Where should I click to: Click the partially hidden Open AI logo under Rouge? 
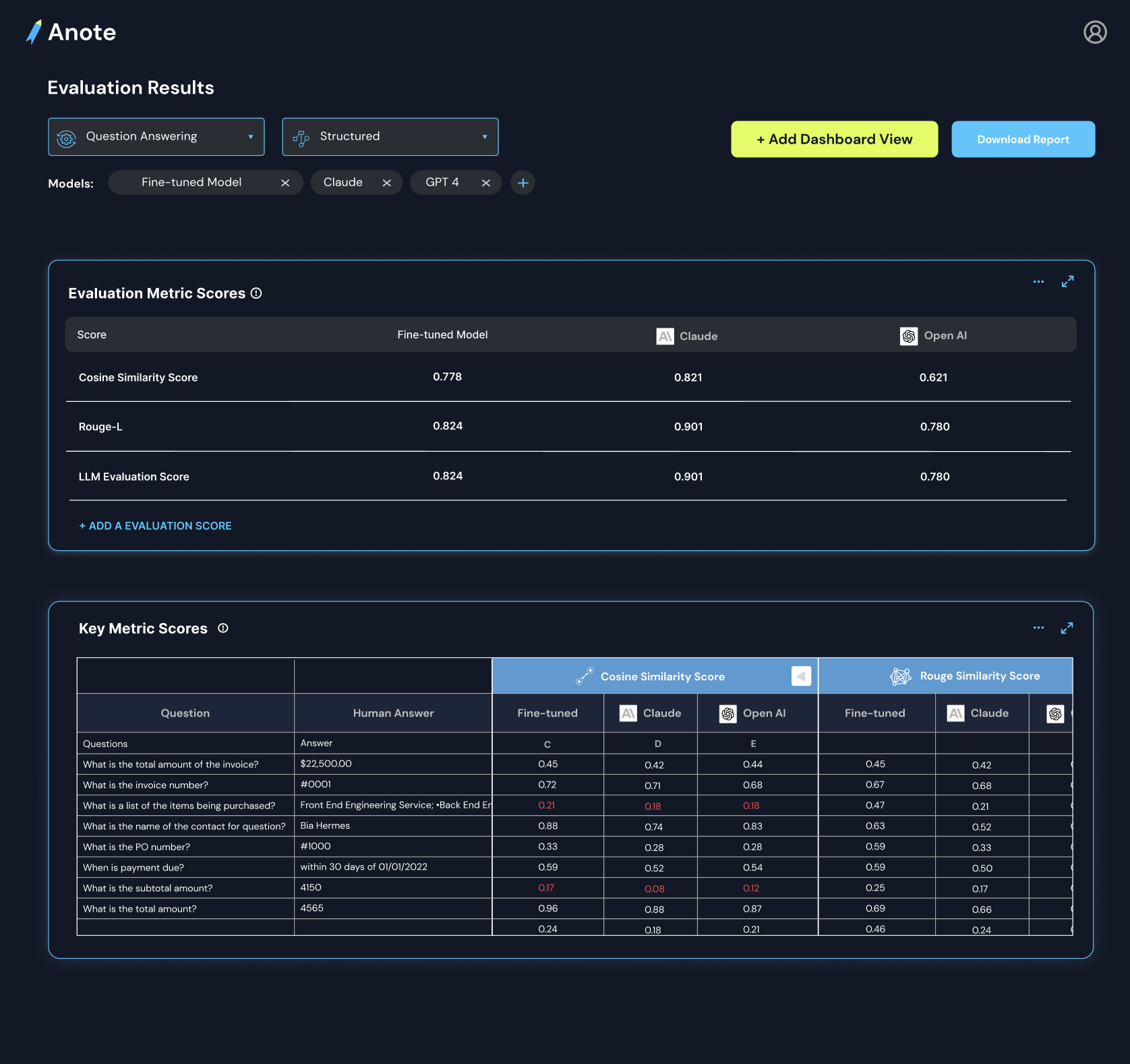(x=1055, y=713)
